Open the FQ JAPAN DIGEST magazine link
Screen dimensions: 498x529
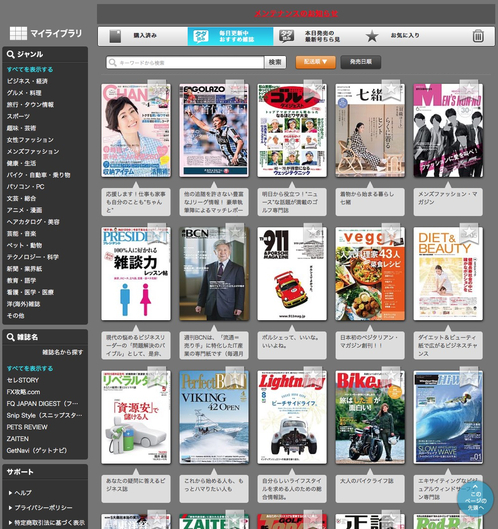click(43, 403)
